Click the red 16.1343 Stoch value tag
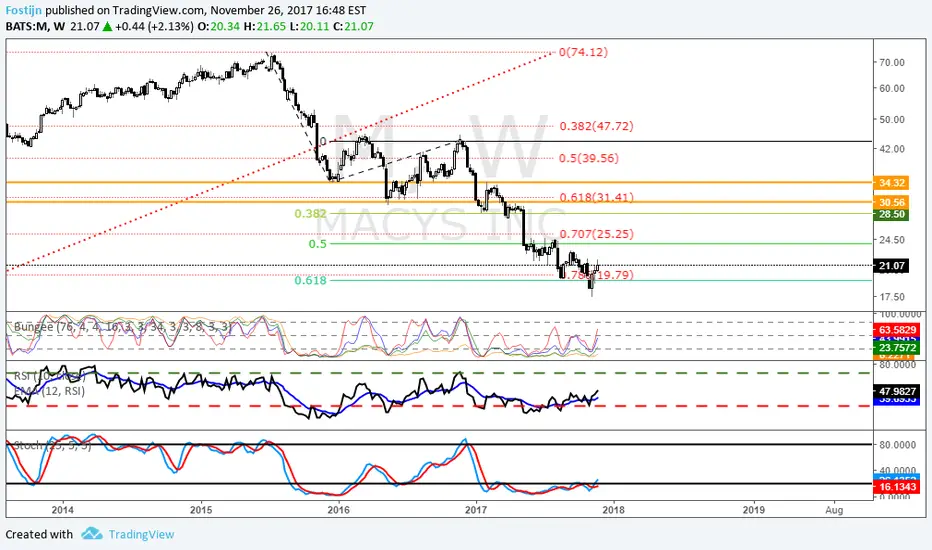Screen dimensions: 932x550 point(896,487)
